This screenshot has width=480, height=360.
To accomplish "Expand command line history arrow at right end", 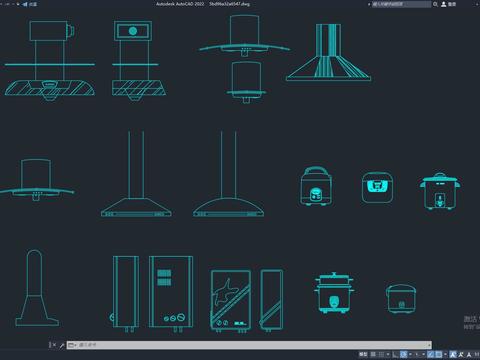I will [x=429, y=345].
